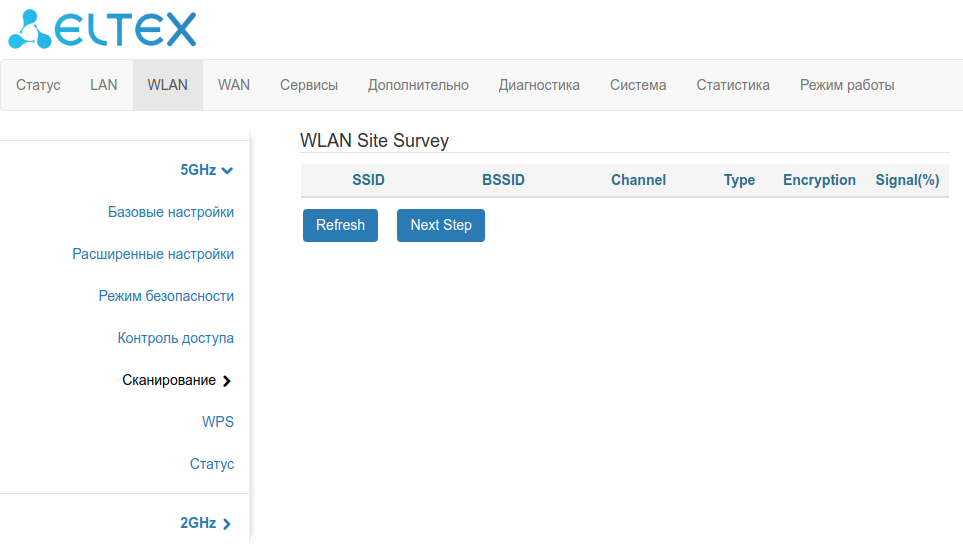Open Базовые настройки in sidebar
This screenshot has width=963, height=548.
[171, 212]
